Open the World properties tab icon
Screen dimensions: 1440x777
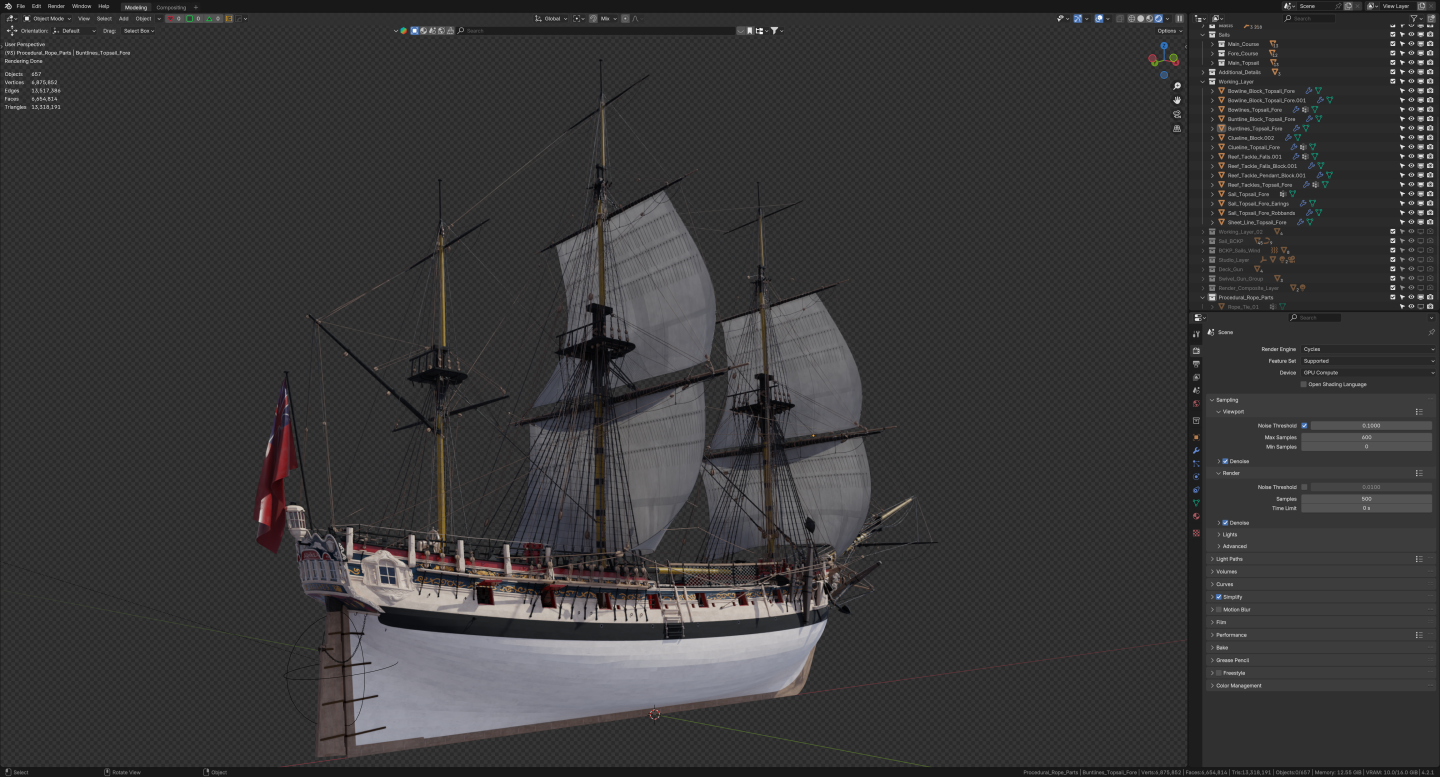pos(1196,404)
